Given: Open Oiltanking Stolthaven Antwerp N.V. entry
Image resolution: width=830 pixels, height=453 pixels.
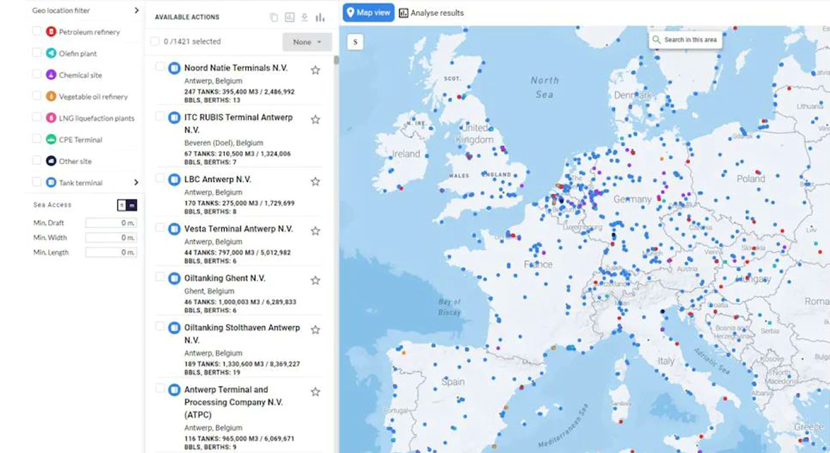Looking at the screenshot, I should coord(242,333).
